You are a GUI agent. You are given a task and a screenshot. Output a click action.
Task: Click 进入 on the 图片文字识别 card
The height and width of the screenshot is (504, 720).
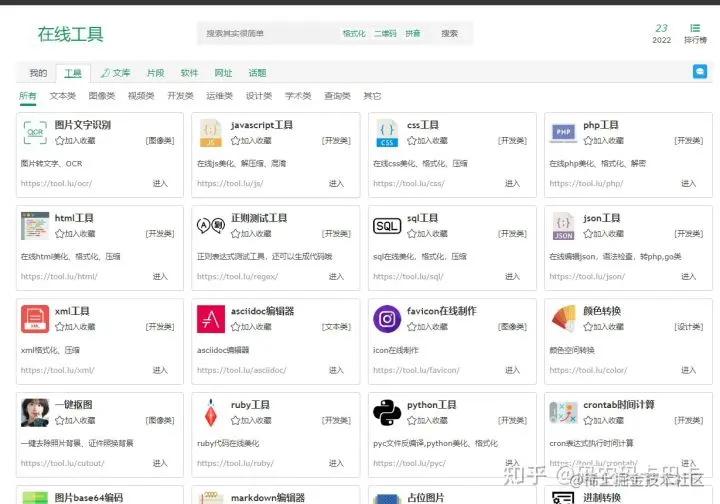[x=160, y=184]
